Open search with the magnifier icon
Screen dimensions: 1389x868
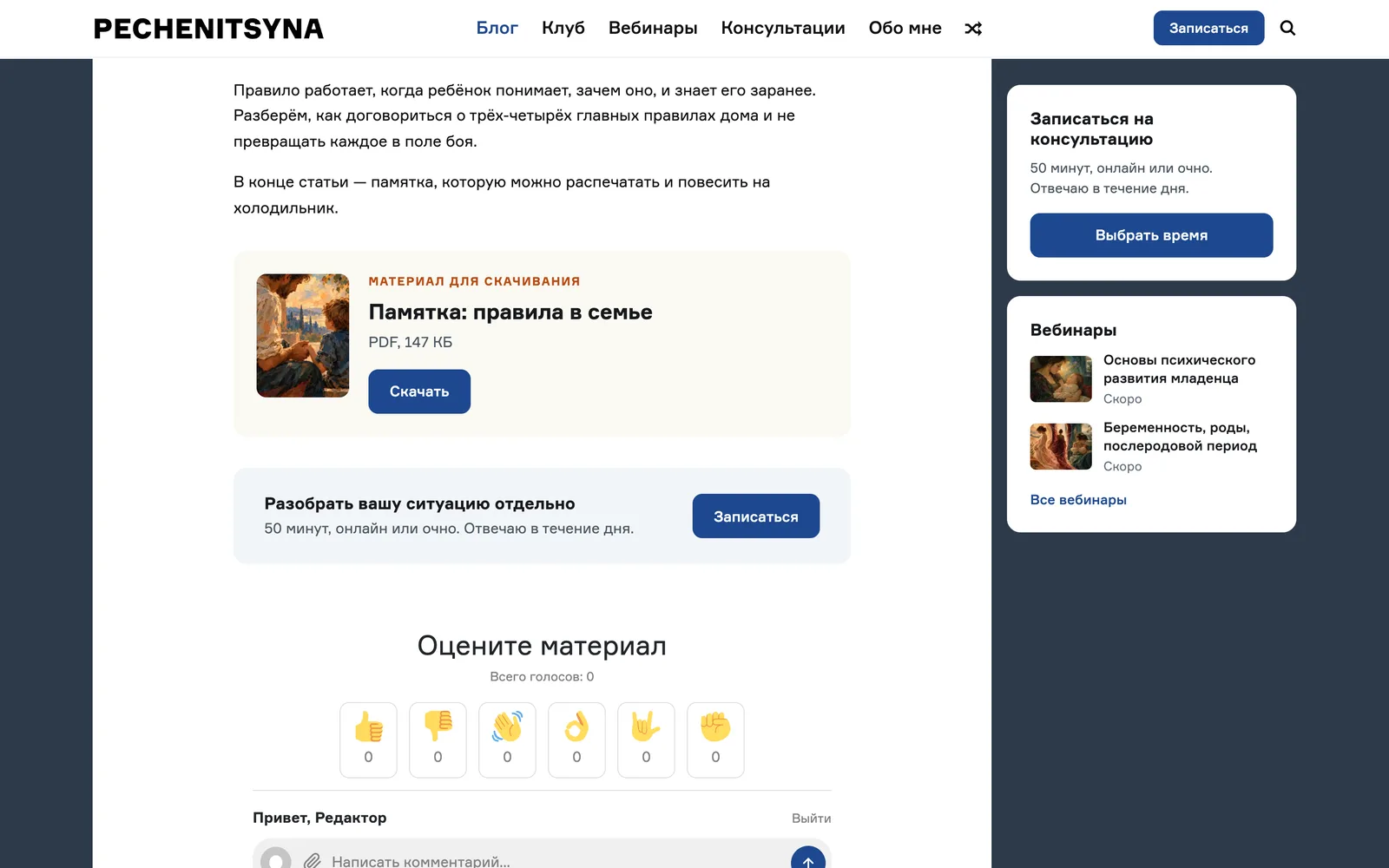[x=1287, y=28]
